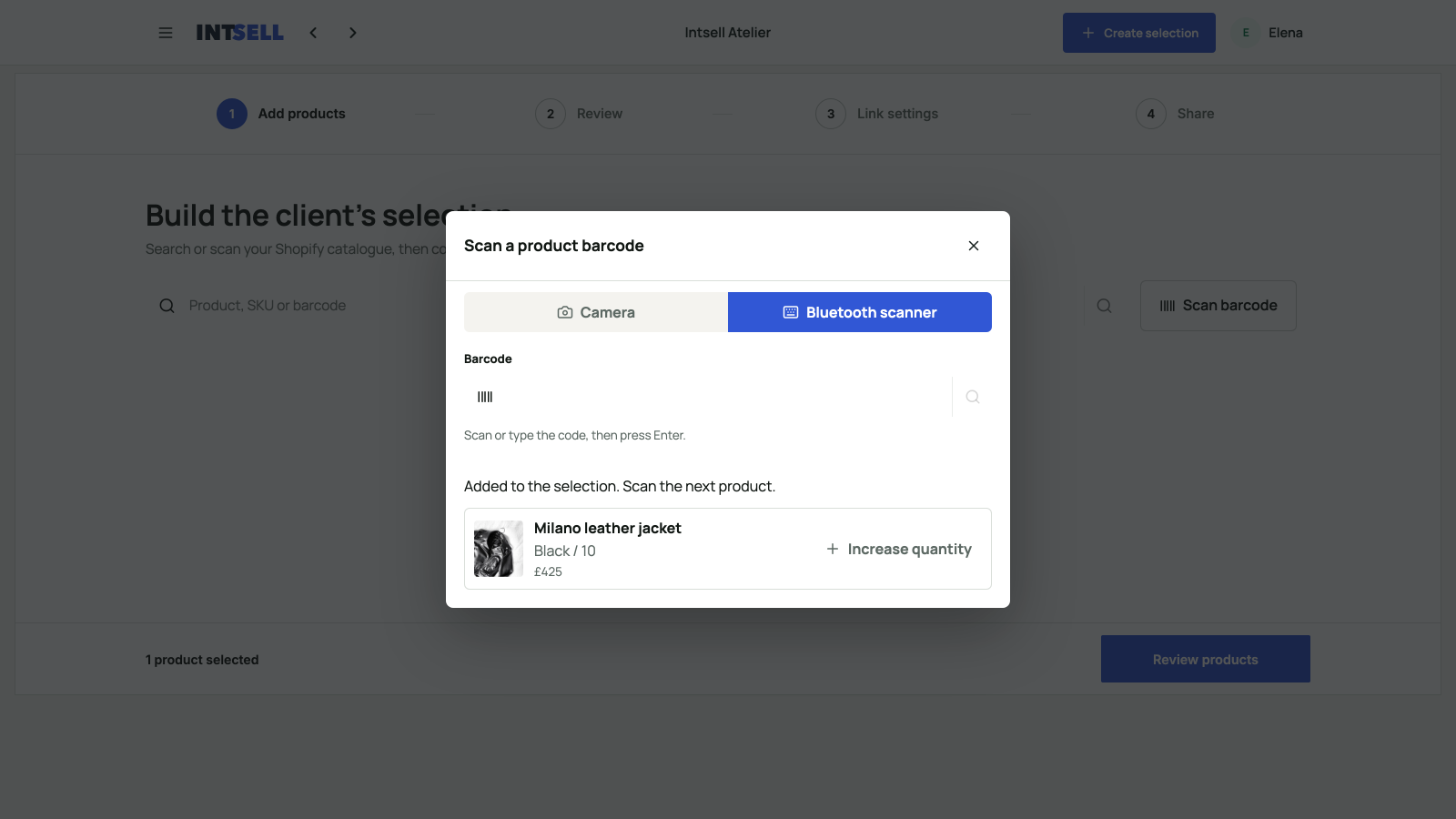This screenshot has width=1456, height=819.
Task: Open the hamburger navigation menu
Action: [x=166, y=33]
